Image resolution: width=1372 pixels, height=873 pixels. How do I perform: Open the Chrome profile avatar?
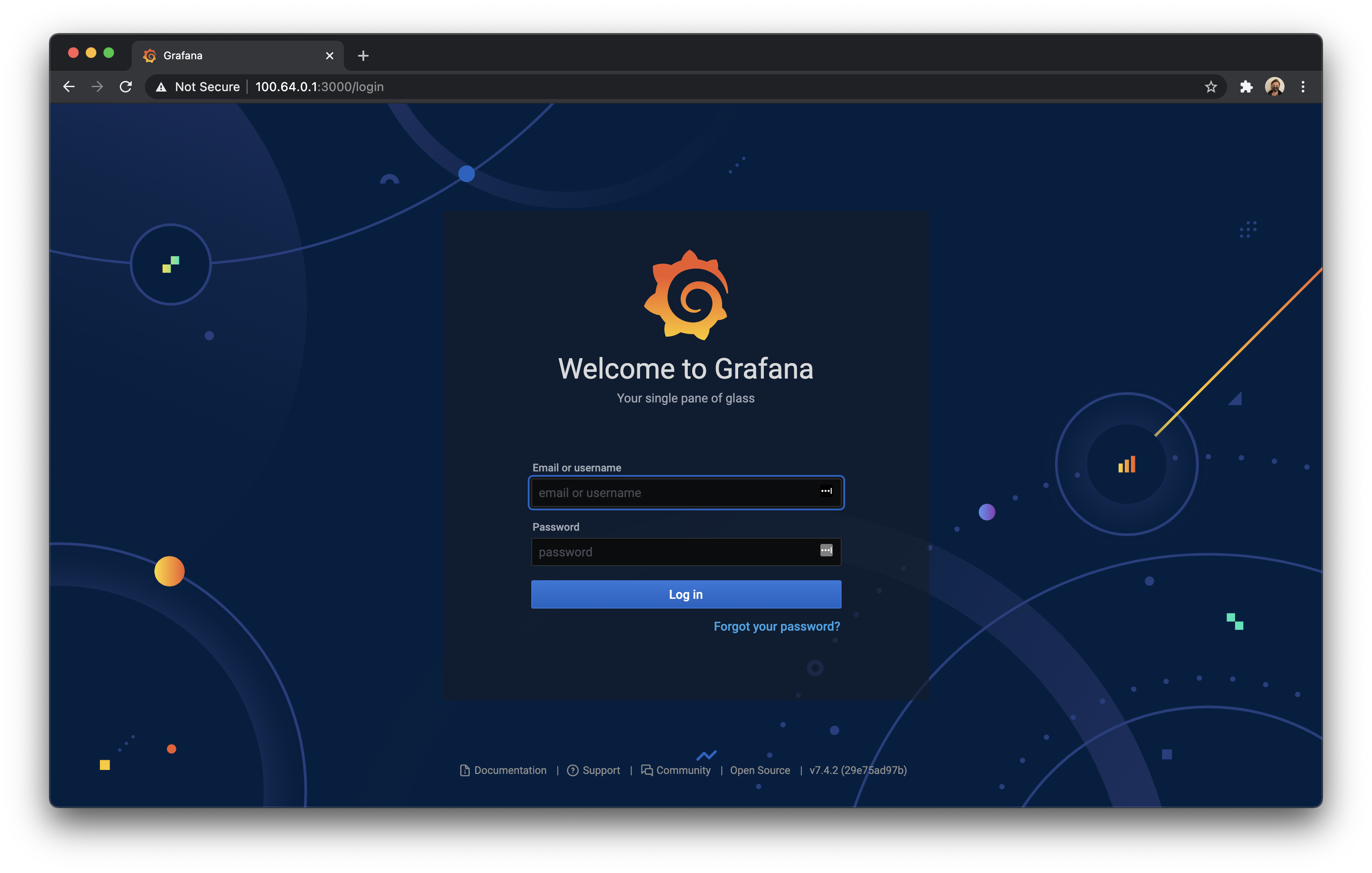click(x=1275, y=87)
